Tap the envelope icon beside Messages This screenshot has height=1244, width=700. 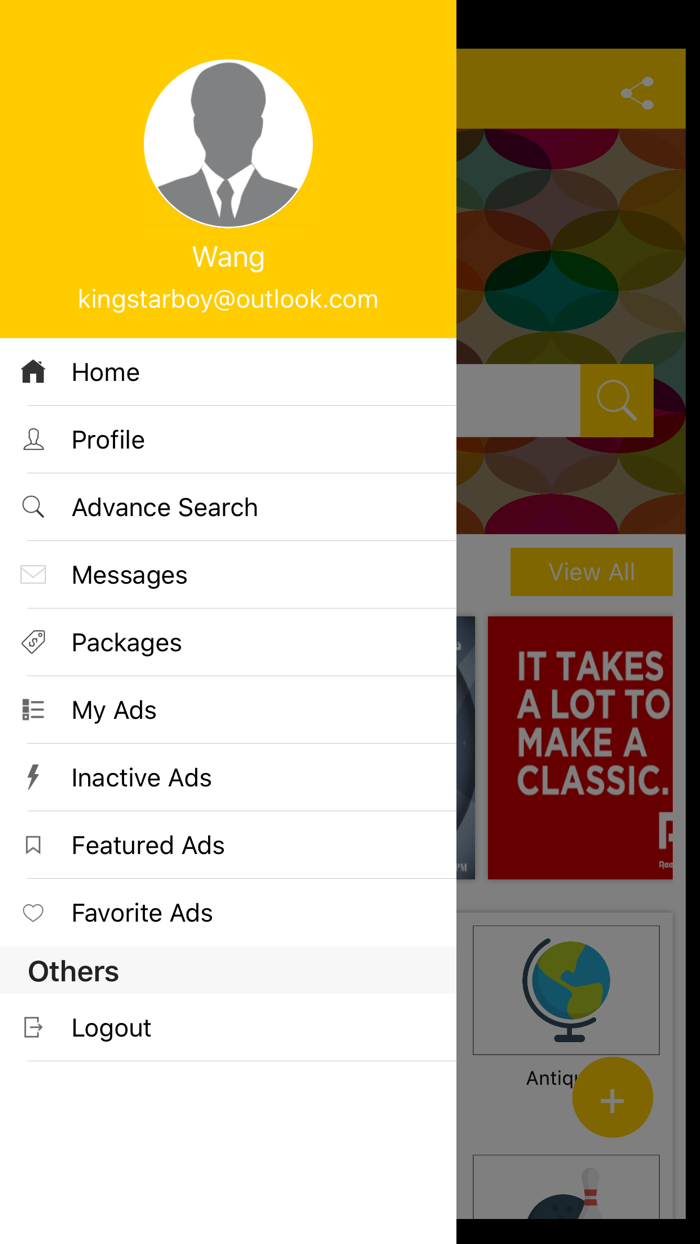click(x=33, y=575)
